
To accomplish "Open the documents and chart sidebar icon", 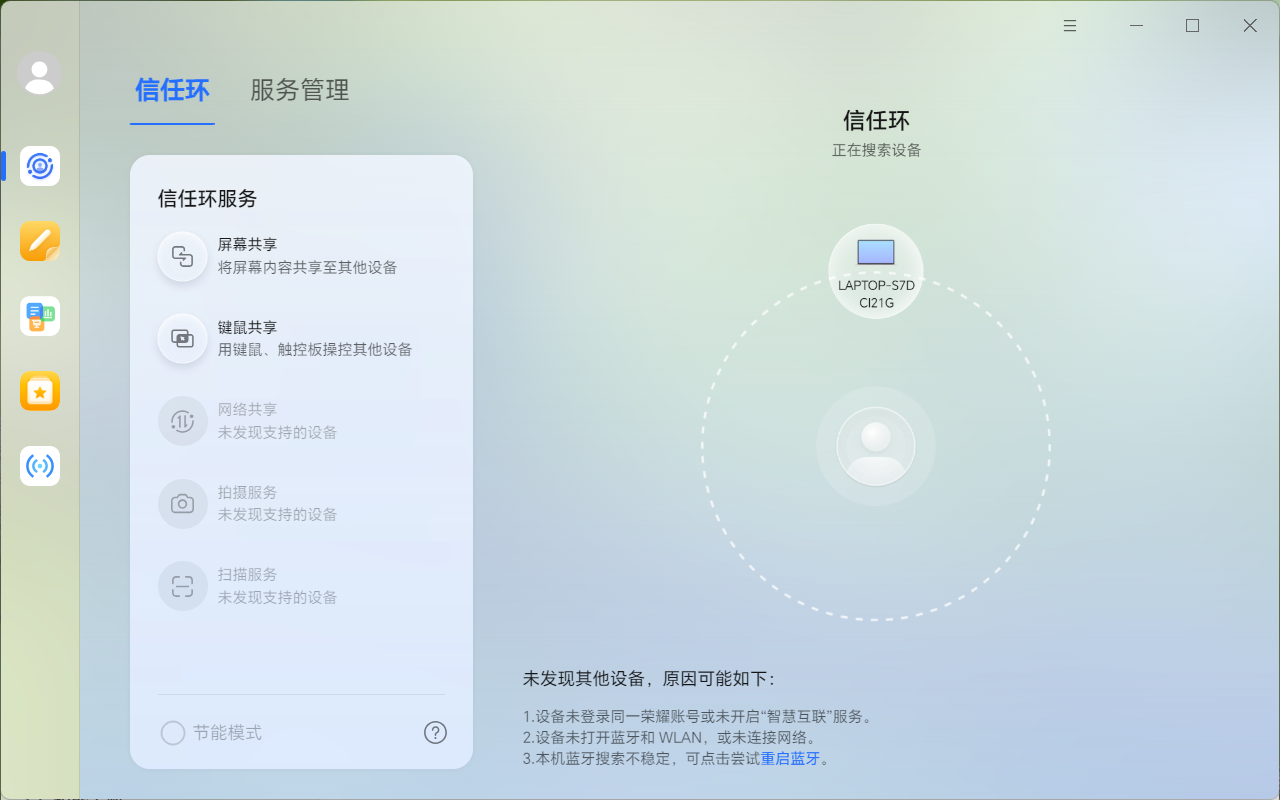I will click(40, 316).
